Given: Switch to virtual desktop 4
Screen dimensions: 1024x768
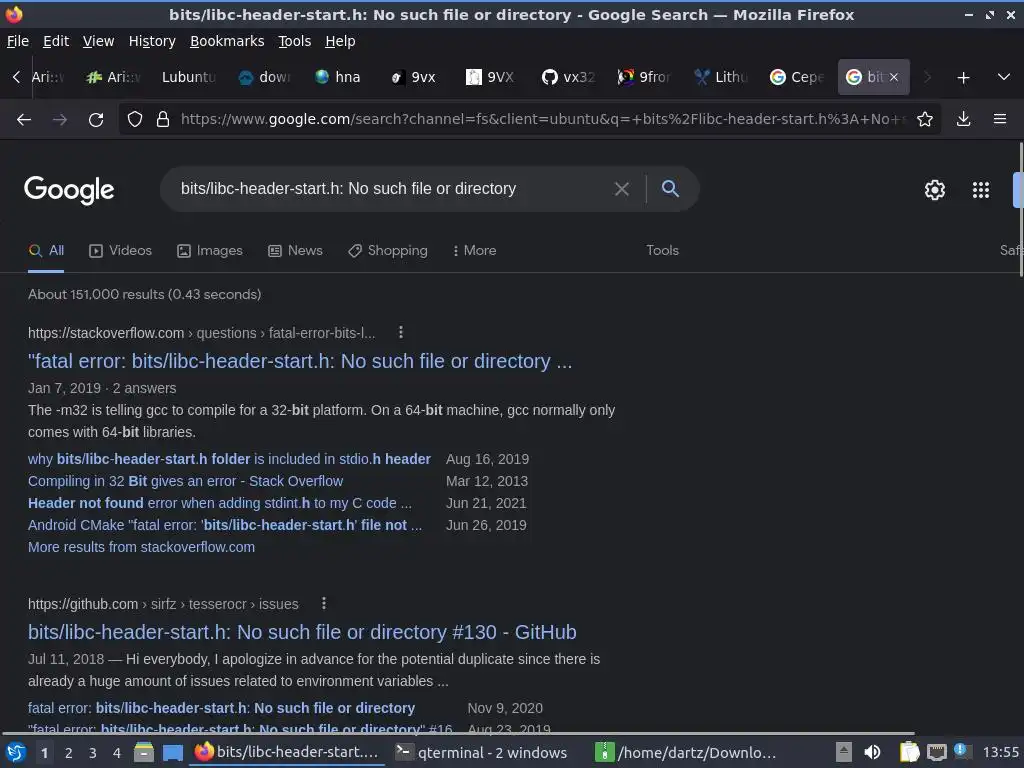Looking at the screenshot, I should tap(117, 753).
